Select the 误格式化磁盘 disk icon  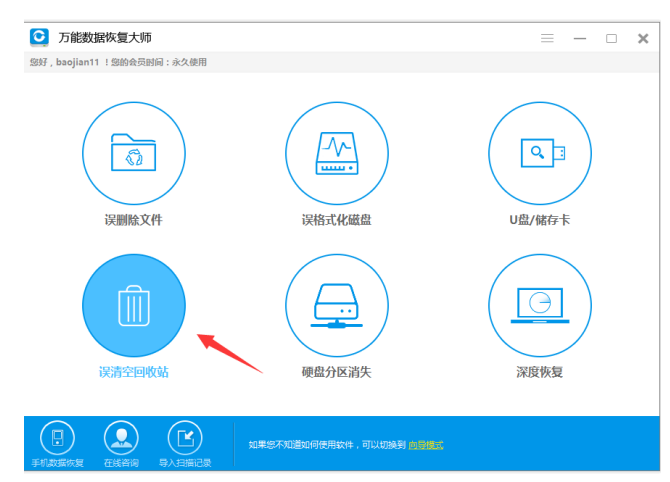click(336, 153)
